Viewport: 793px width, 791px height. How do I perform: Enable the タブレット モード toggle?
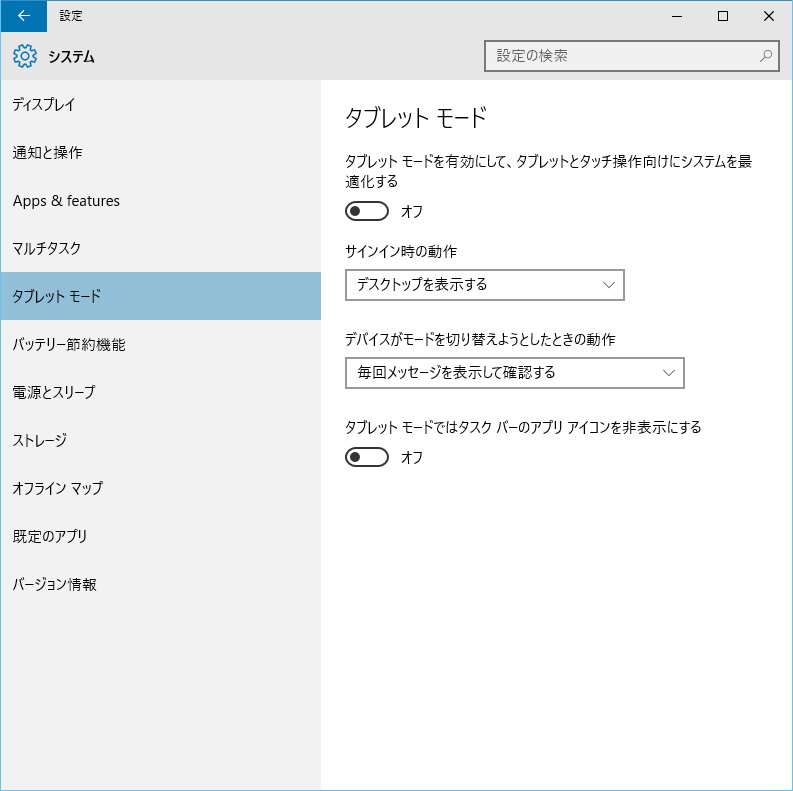pyautogui.click(x=367, y=211)
